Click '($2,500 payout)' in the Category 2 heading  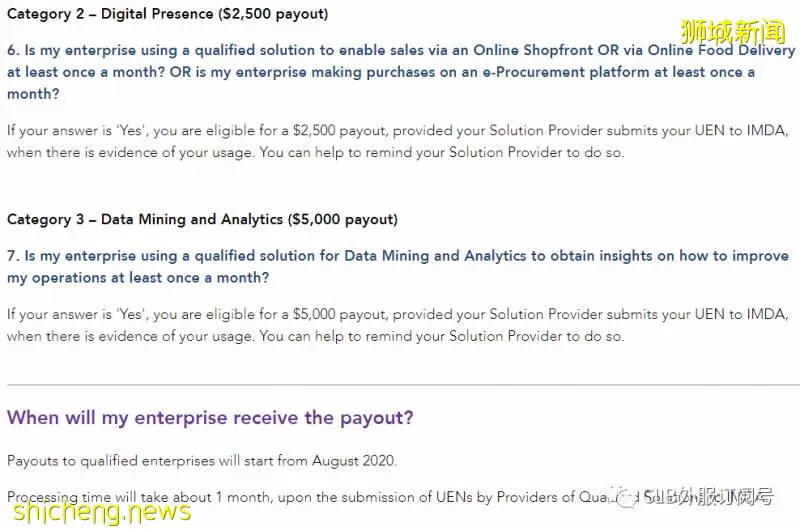[273, 14]
